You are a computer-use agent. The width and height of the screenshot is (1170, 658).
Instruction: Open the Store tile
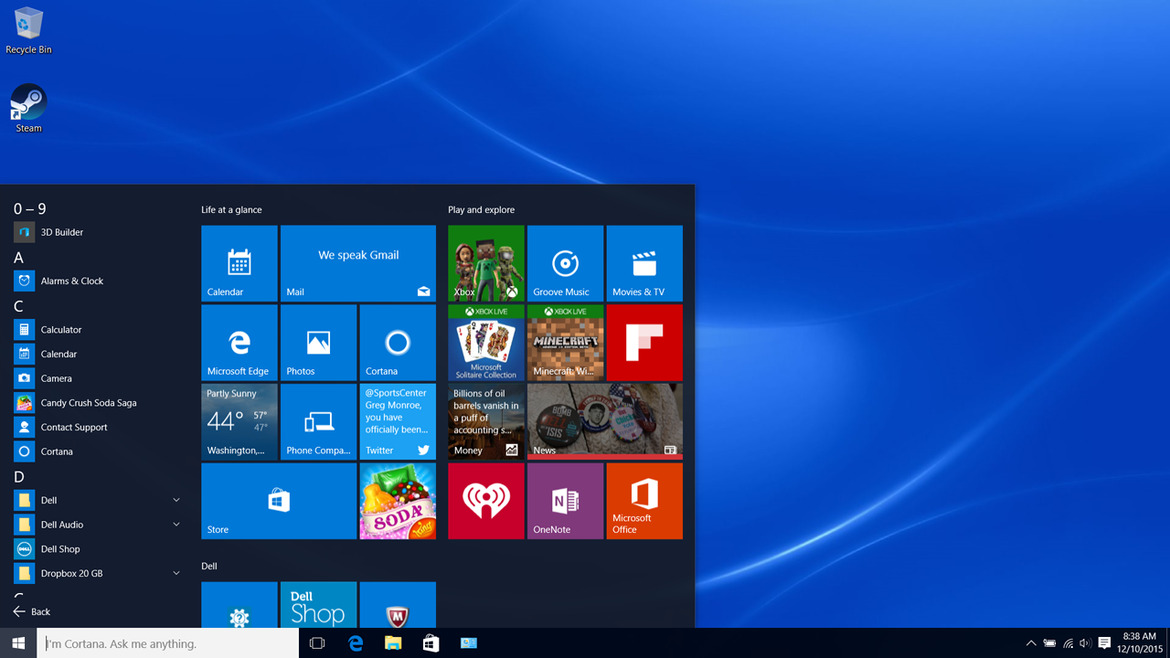(x=279, y=501)
